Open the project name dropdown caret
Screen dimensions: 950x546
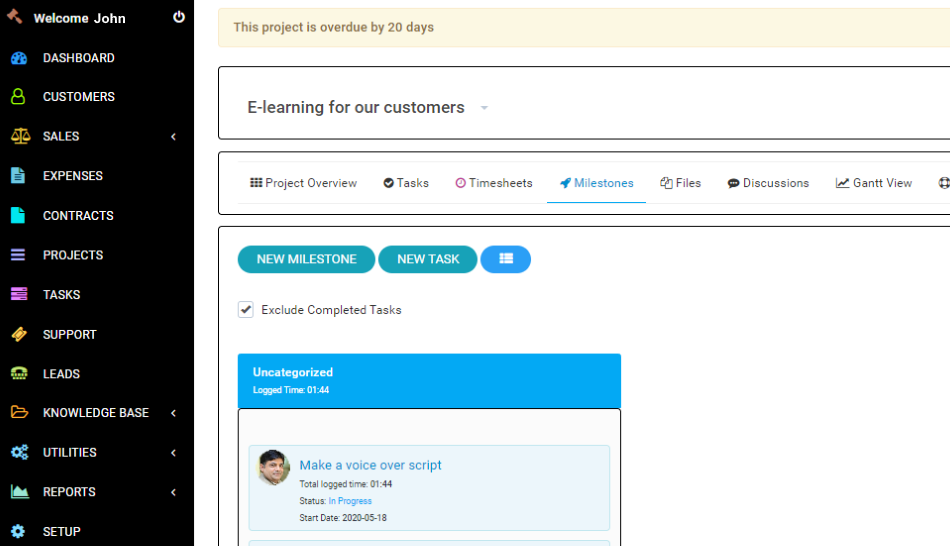point(484,108)
